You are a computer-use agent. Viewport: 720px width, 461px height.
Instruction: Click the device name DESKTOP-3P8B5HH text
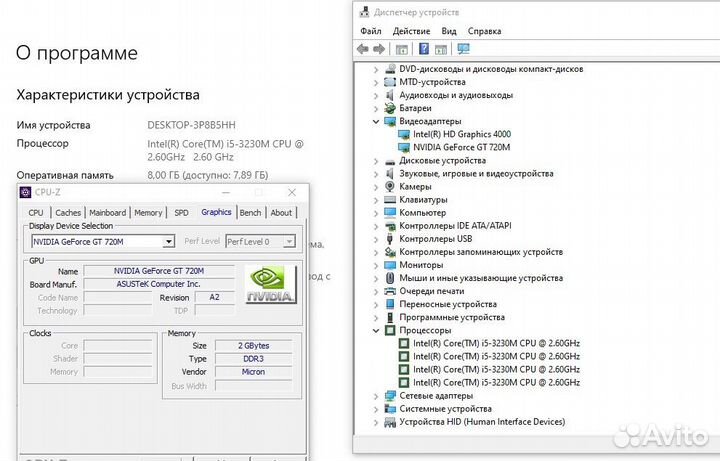pos(191,125)
